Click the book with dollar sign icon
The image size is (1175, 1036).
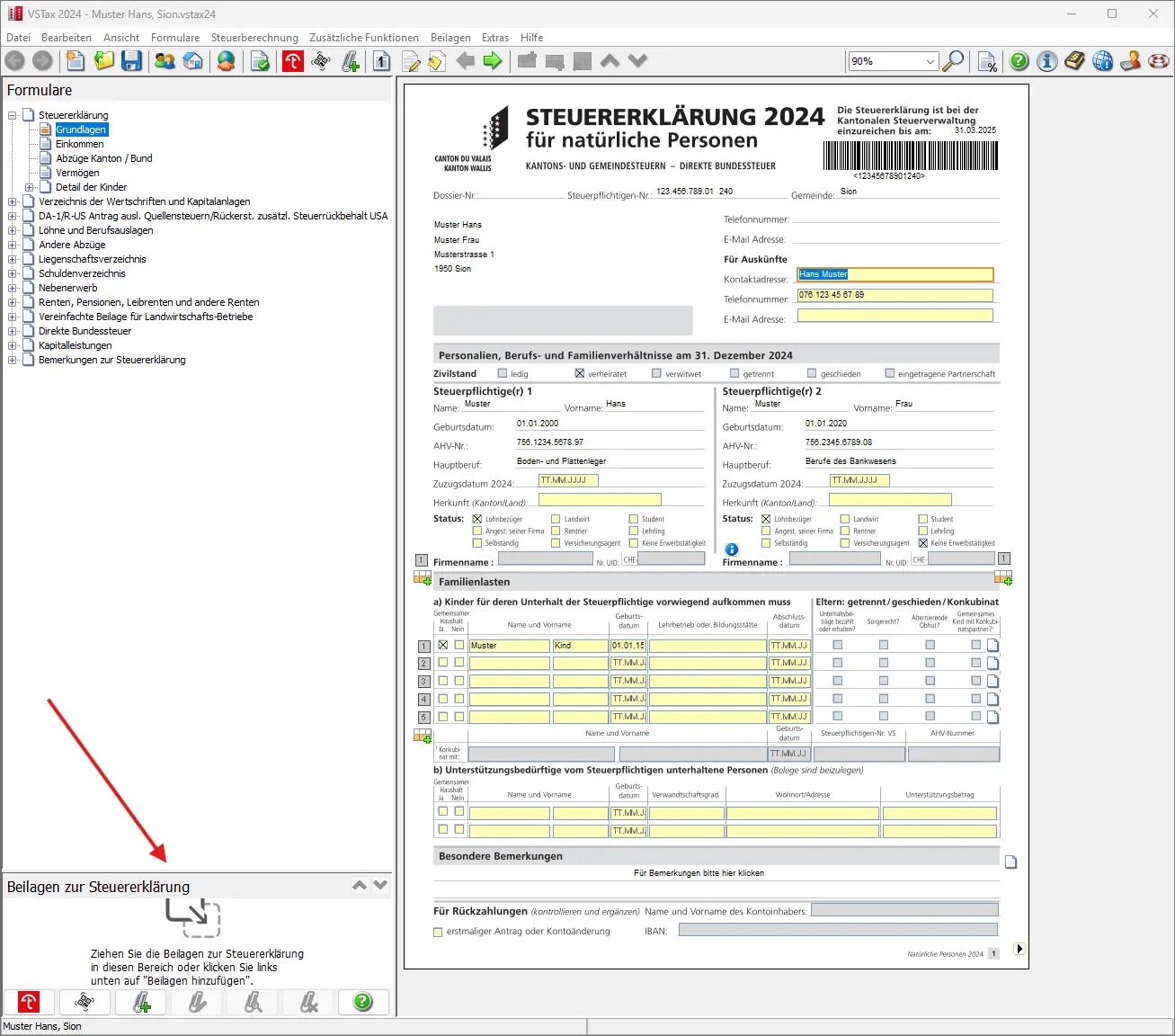1074,61
